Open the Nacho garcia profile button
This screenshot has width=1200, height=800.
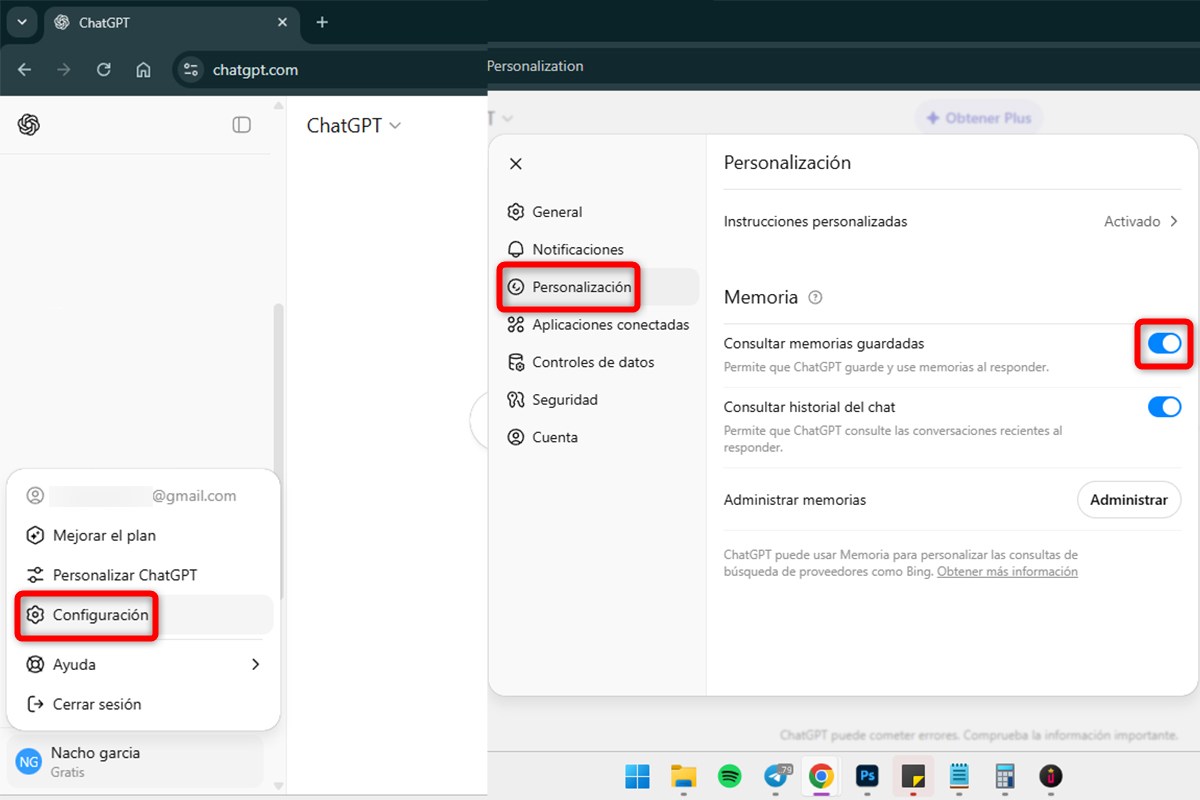[x=135, y=762]
